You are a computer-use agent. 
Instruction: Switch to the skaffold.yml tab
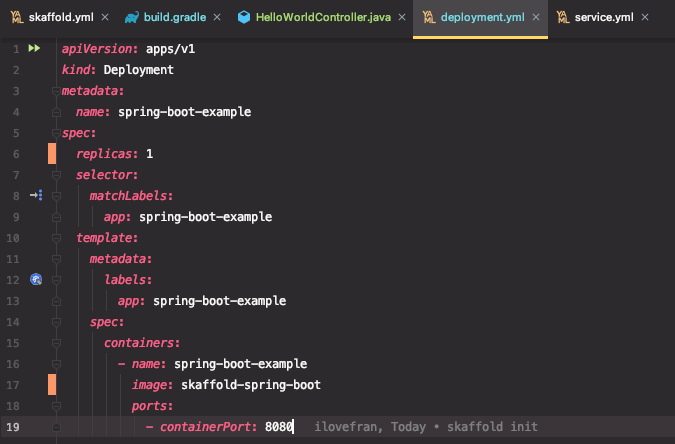point(61,17)
